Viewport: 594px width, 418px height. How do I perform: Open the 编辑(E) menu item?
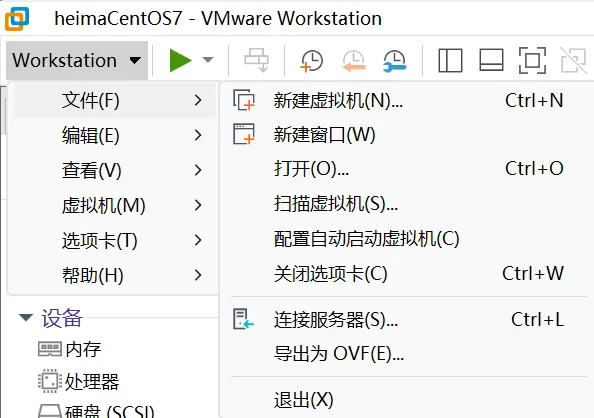pos(115,135)
